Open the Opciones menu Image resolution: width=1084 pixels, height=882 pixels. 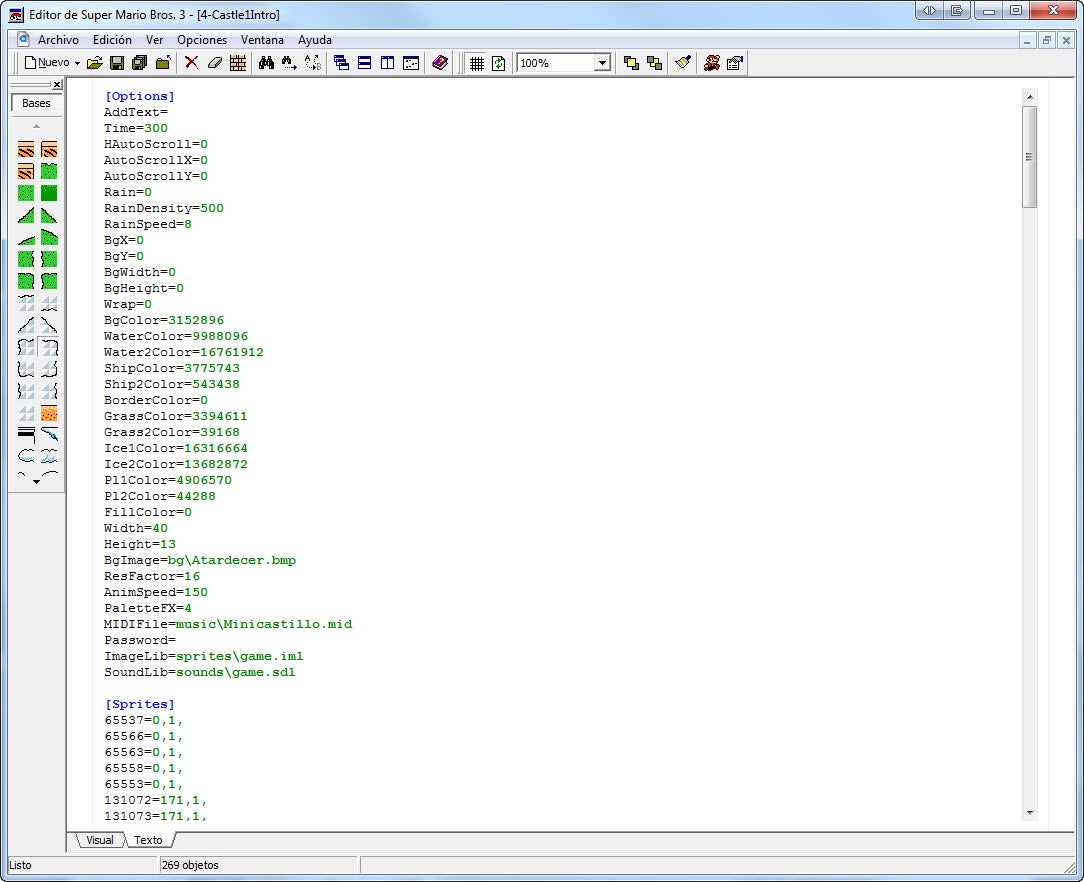[x=202, y=40]
